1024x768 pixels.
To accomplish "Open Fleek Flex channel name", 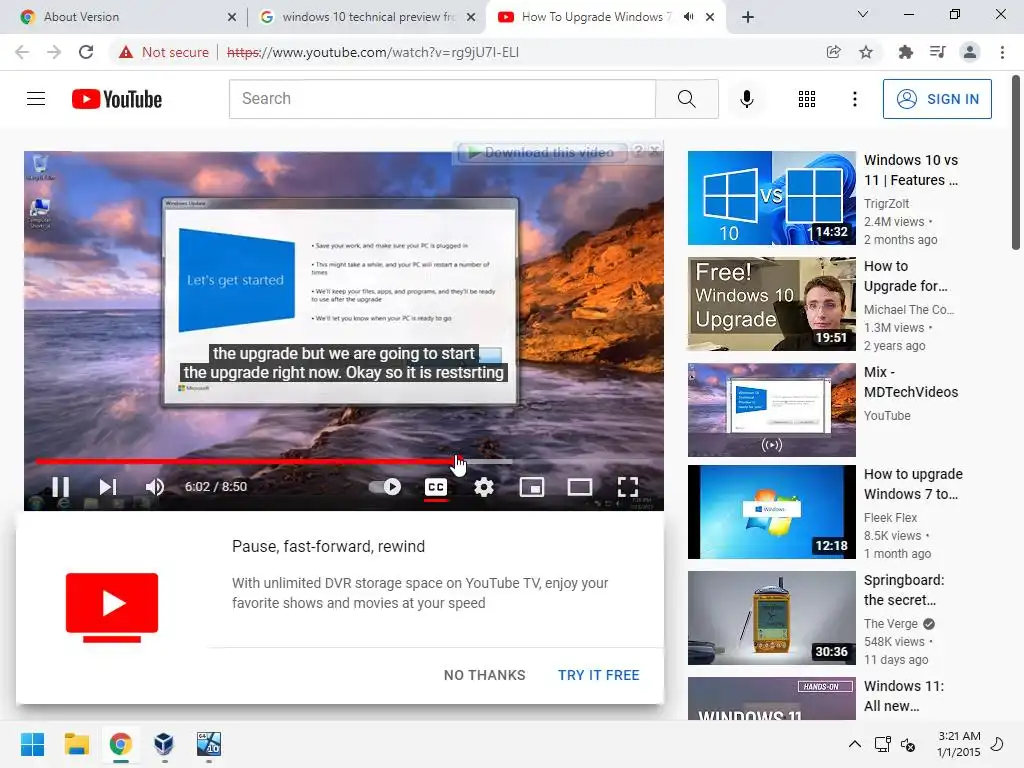I will 890,517.
